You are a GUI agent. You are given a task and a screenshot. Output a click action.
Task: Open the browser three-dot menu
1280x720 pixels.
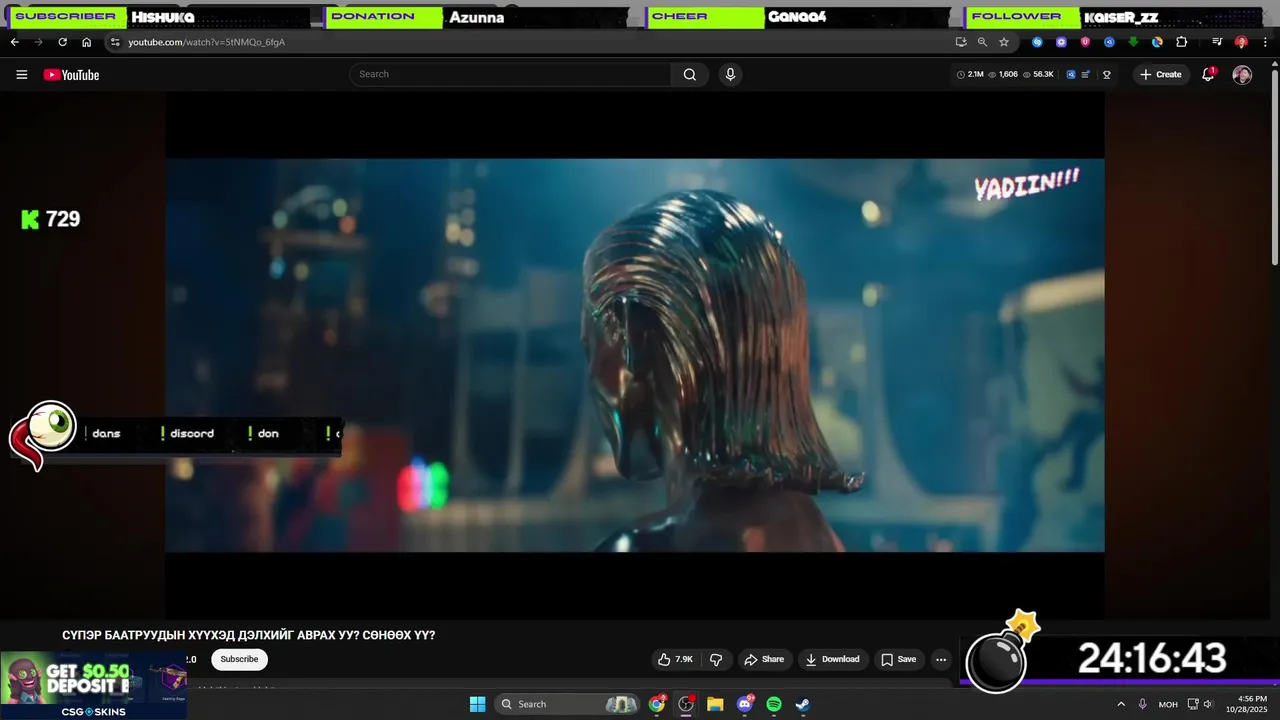pyautogui.click(x=1266, y=42)
